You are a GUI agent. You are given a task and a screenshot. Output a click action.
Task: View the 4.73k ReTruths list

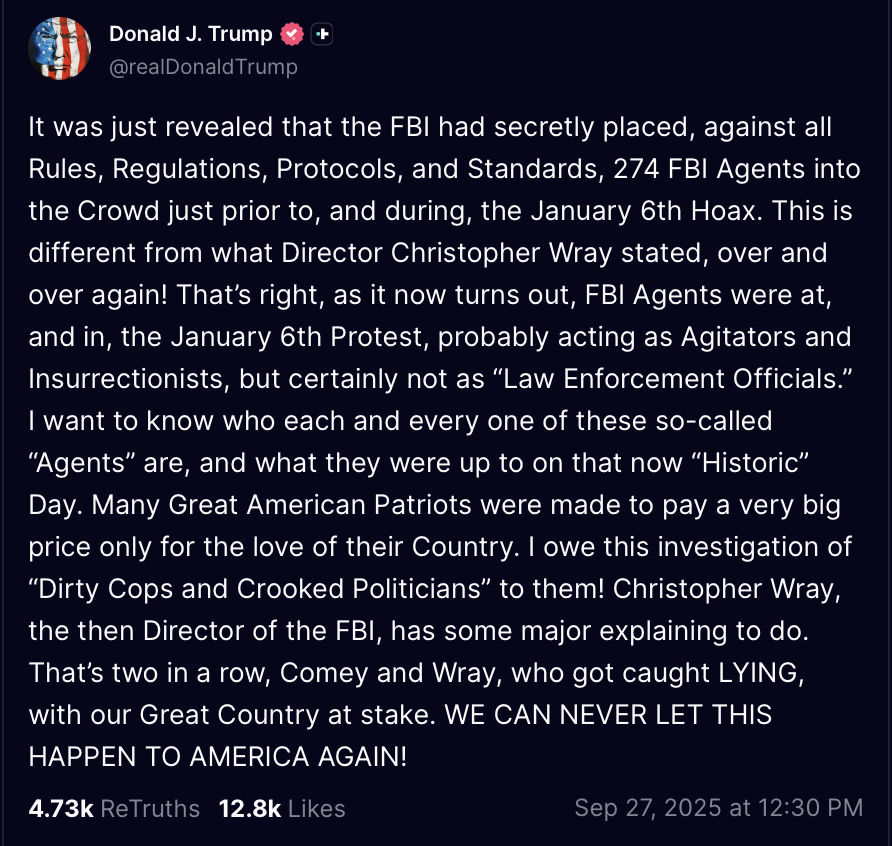point(114,808)
